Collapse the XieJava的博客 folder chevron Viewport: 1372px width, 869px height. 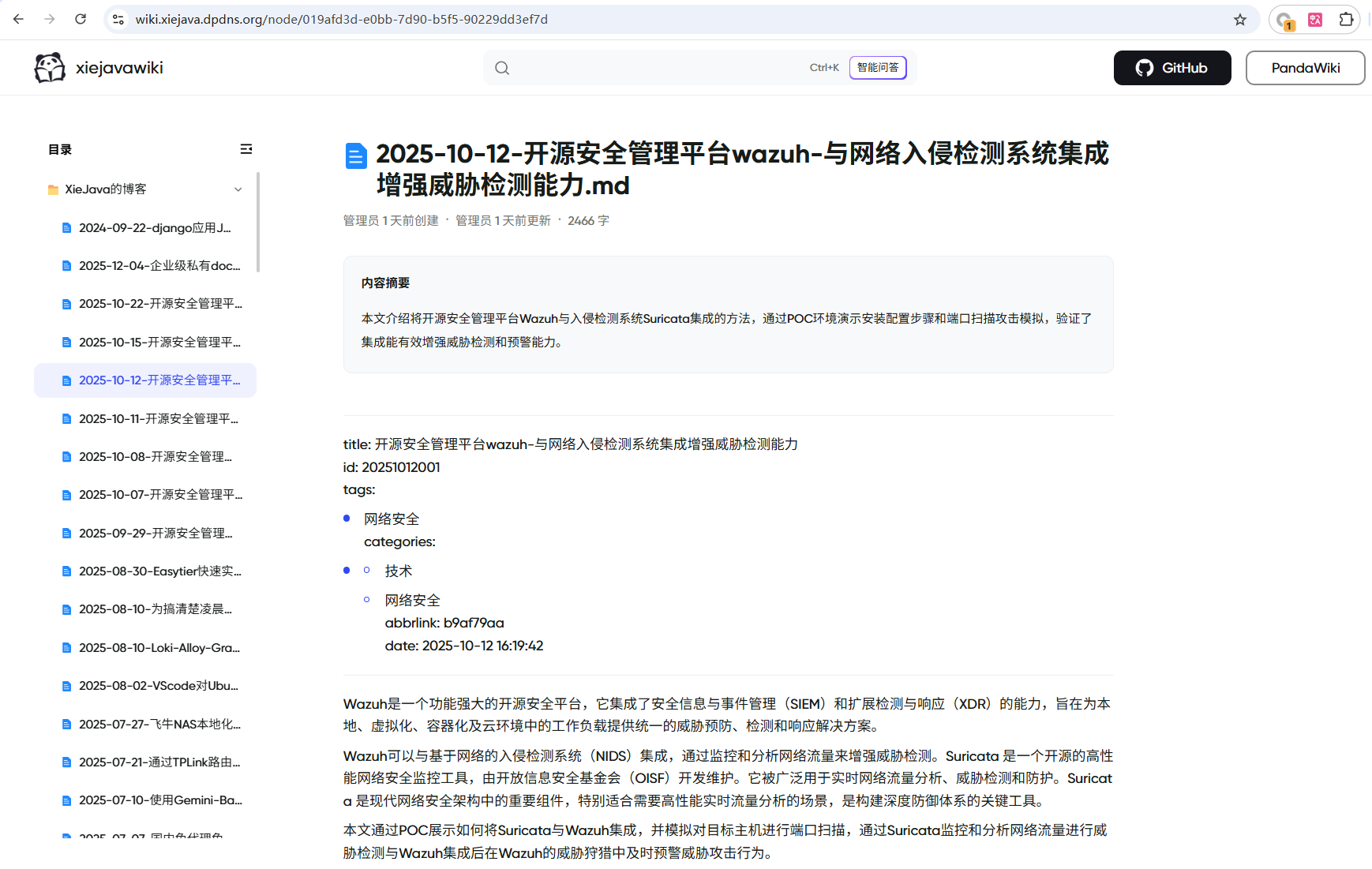click(238, 189)
